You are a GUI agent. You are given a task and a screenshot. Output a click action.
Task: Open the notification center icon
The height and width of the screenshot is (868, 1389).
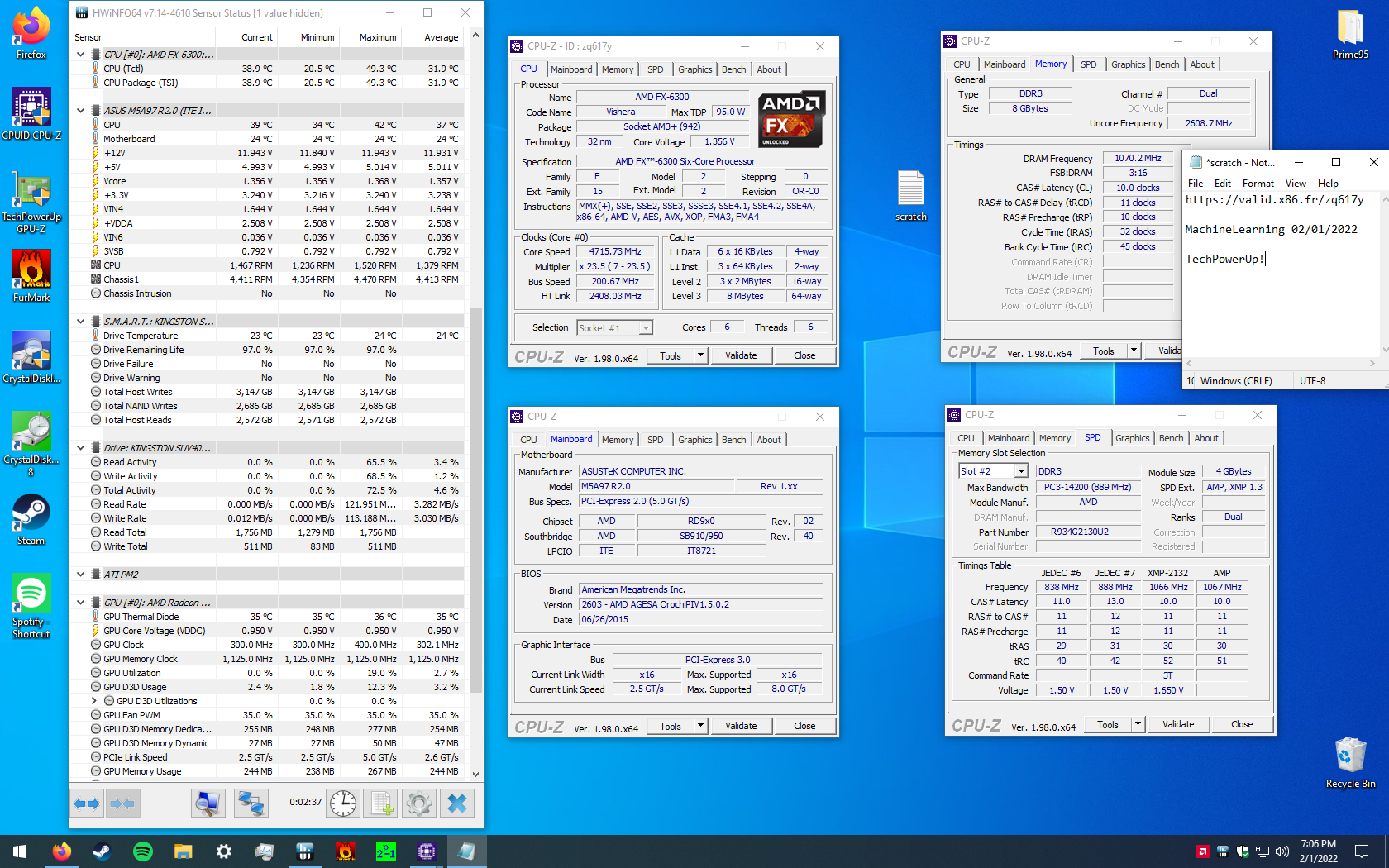(x=1362, y=851)
